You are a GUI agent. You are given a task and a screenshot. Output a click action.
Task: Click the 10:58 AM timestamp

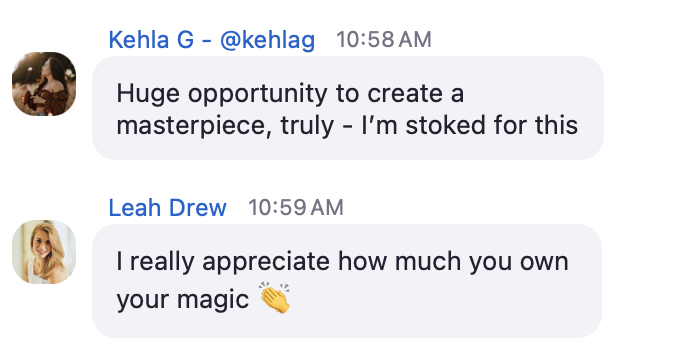pos(383,40)
